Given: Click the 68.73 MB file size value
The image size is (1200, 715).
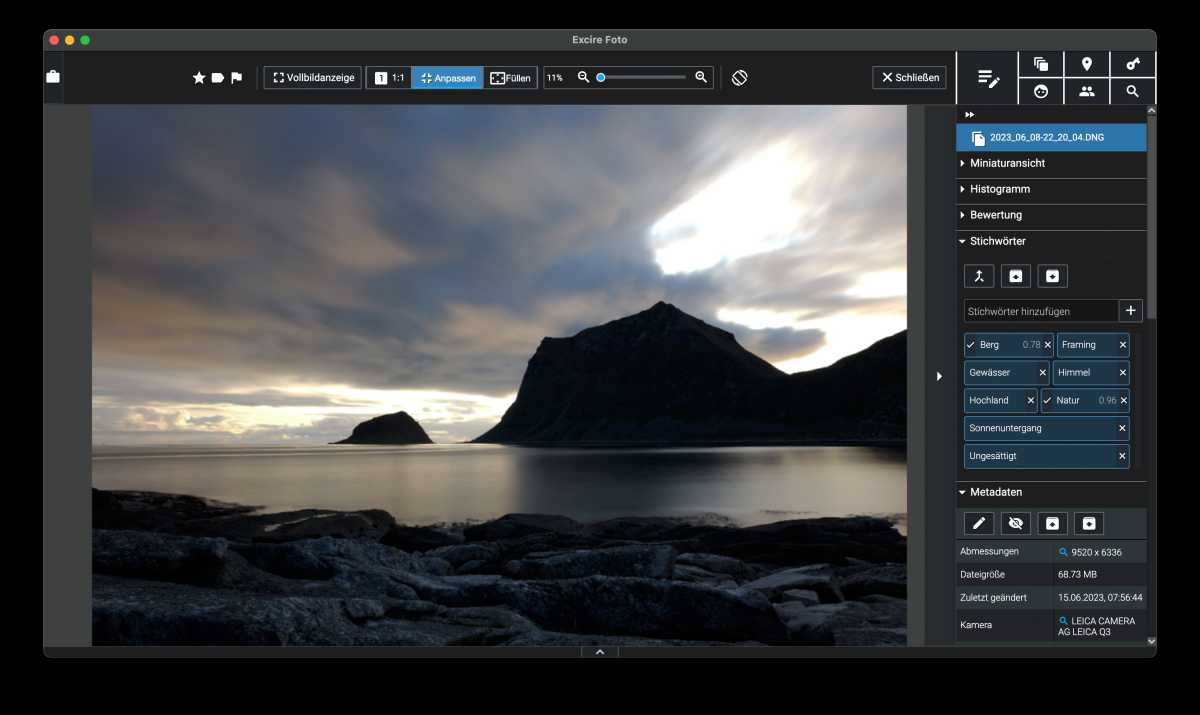Looking at the screenshot, I should pyautogui.click(x=1077, y=575).
